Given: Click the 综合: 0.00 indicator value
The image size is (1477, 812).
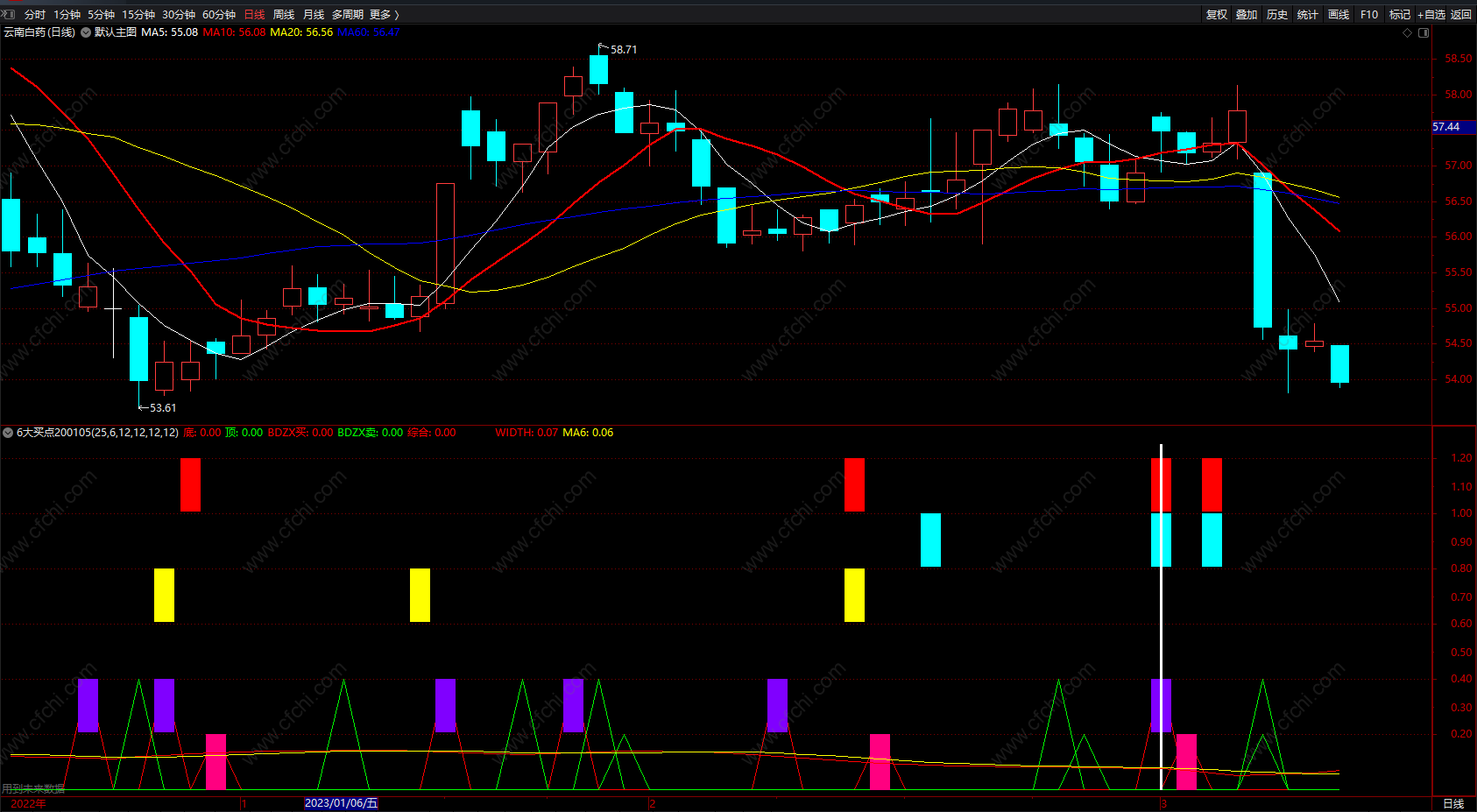Looking at the screenshot, I should (x=432, y=433).
